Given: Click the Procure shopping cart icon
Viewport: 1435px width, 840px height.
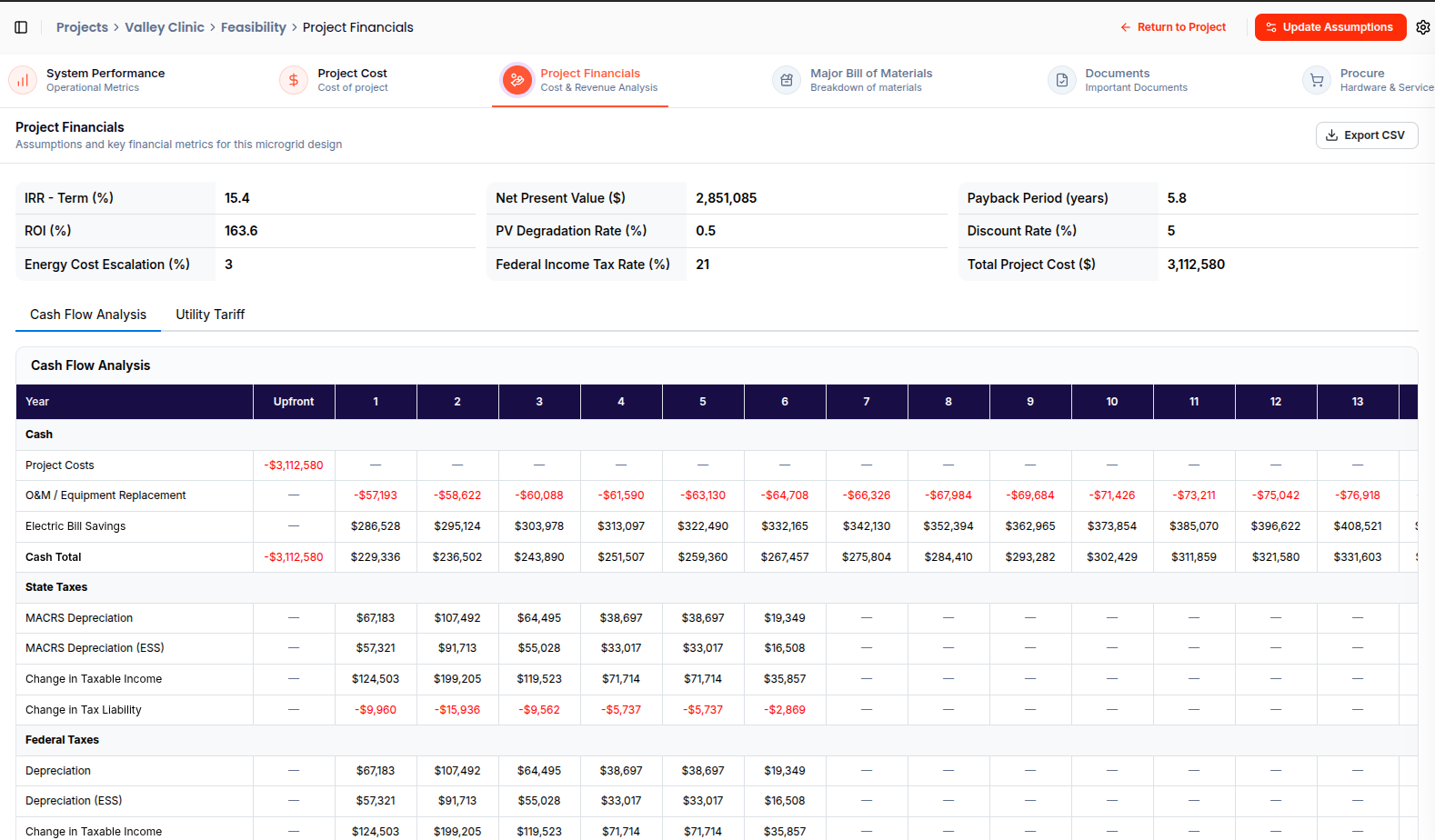Looking at the screenshot, I should pyautogui.click(x=1316, y=80).
